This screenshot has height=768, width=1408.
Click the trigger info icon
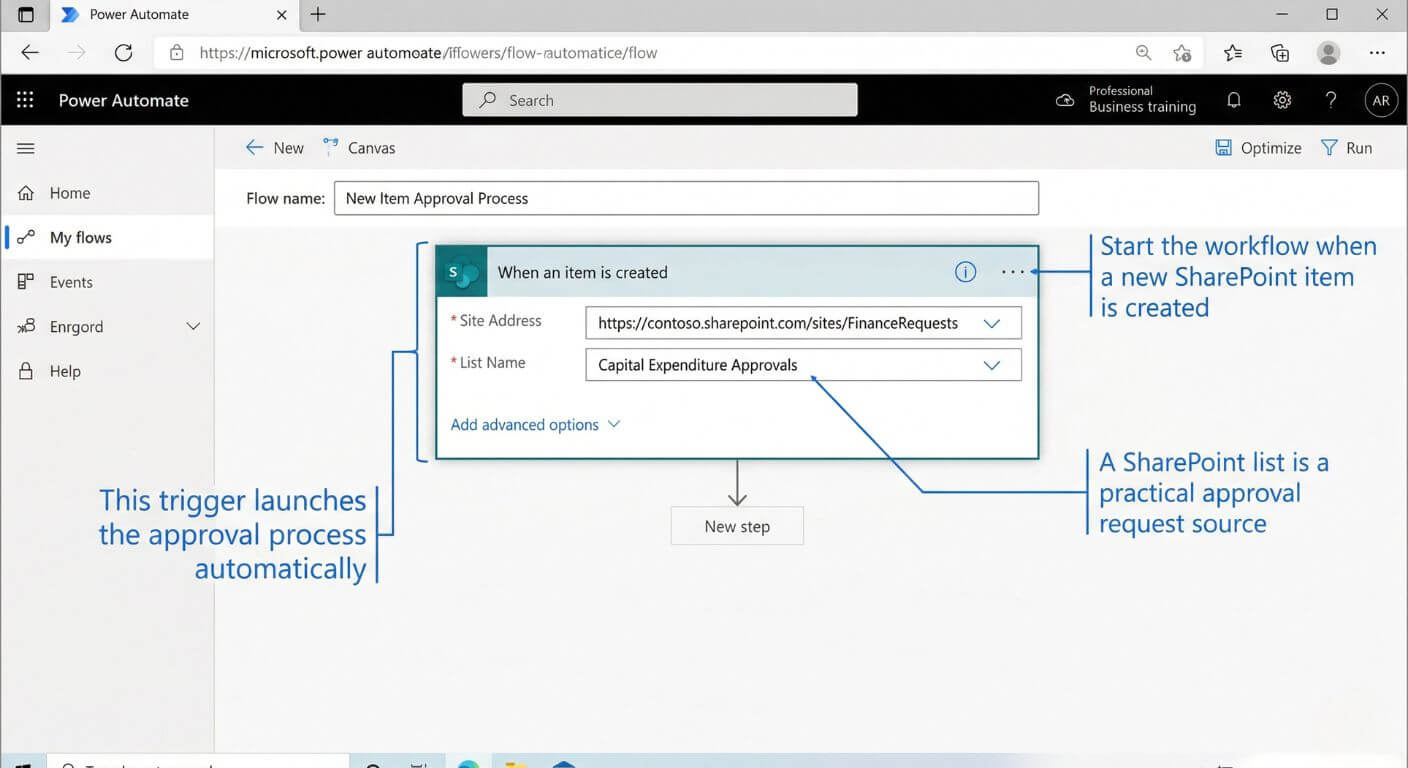click(x=965, y=272)
